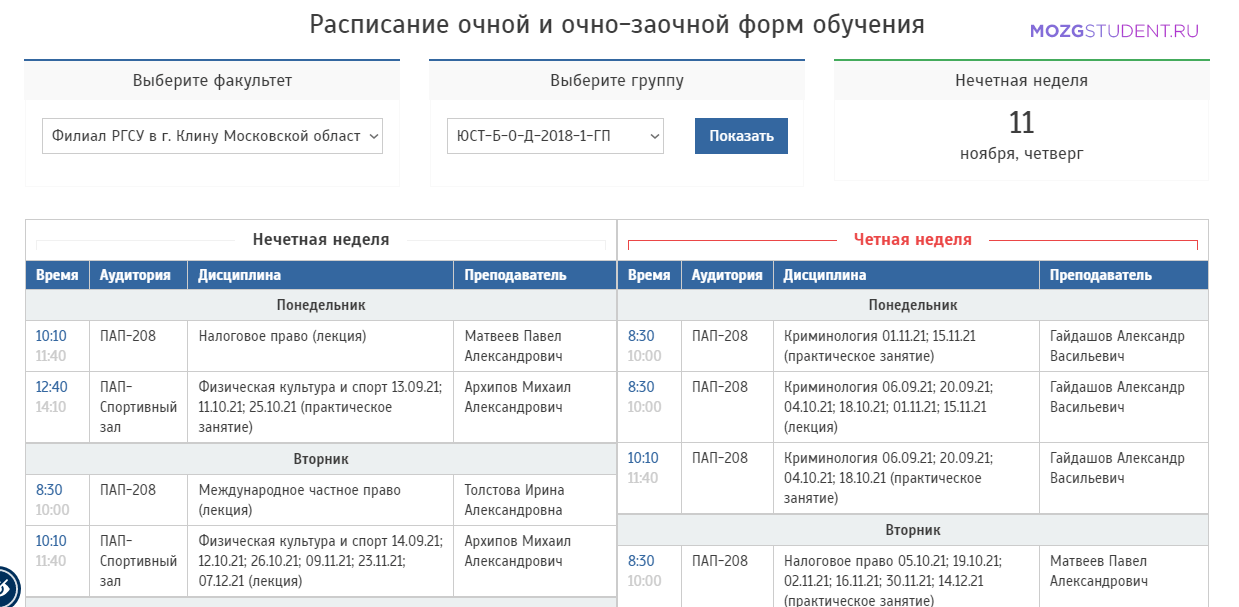Click ПАП-Спортивный зал in odd week Tuesday row
Viewport: 1239px width, 607px height.
[138, 561]
